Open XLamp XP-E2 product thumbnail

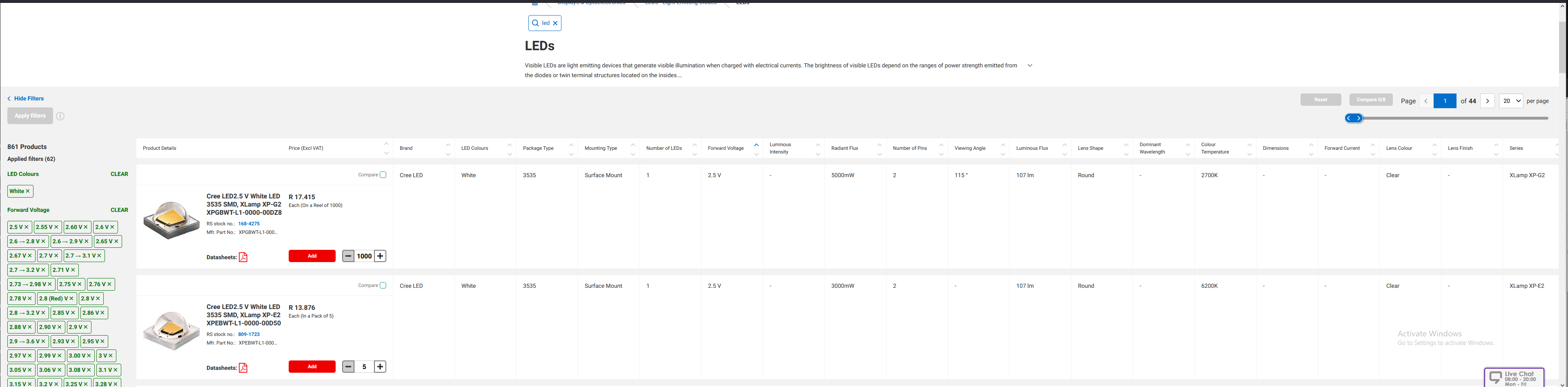(171, 330)
